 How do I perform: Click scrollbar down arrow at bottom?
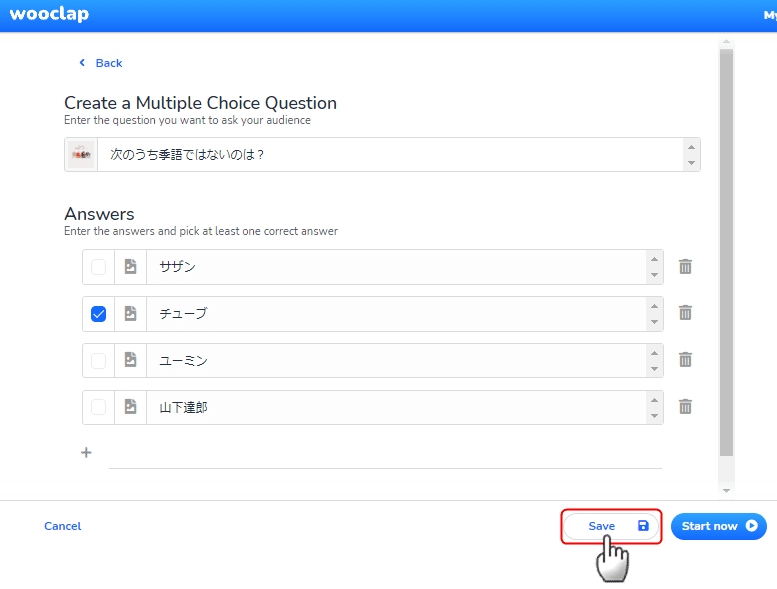(726, 490)
